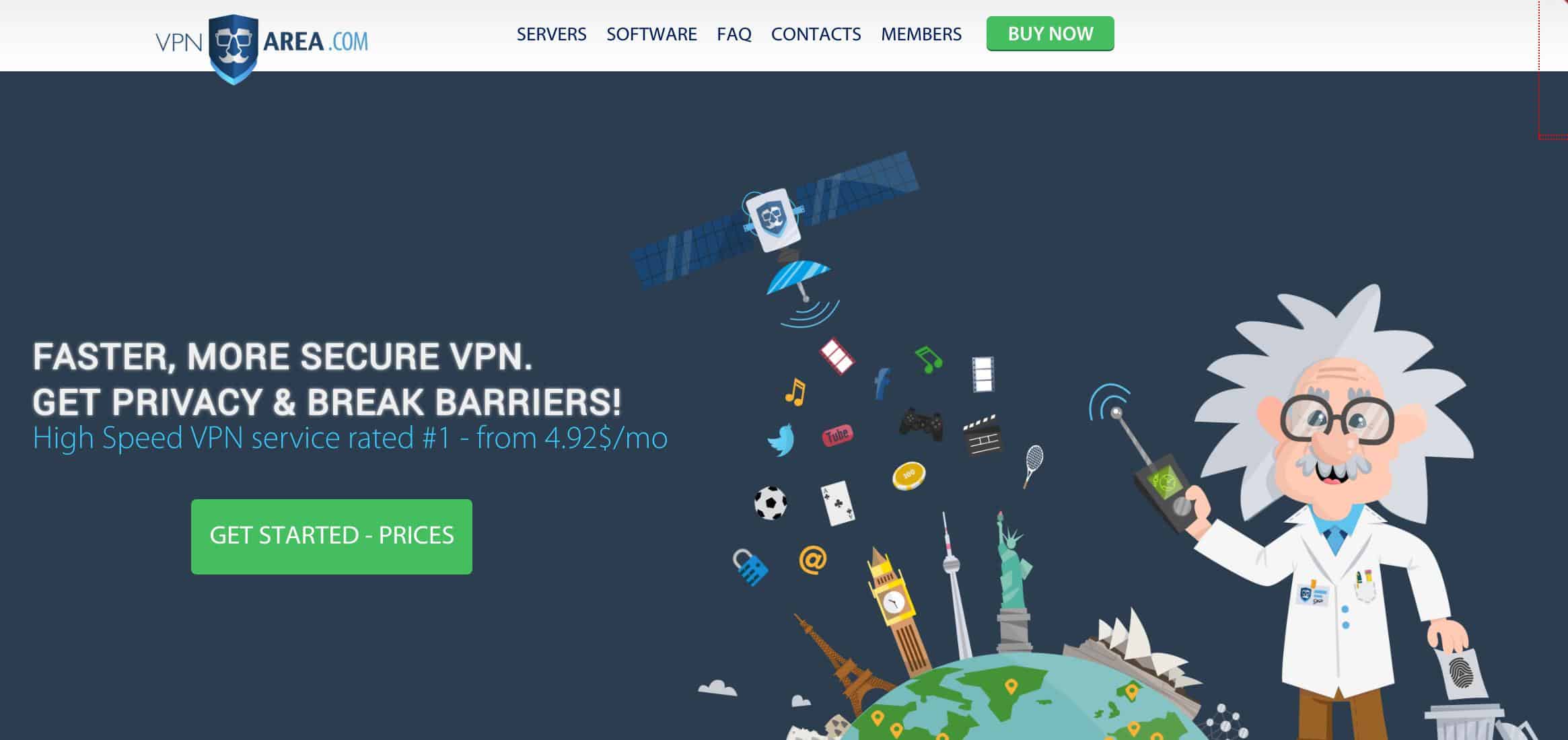Open the Software menu item
Viewport: 1568px width, 740px height.
coord(651,34)
